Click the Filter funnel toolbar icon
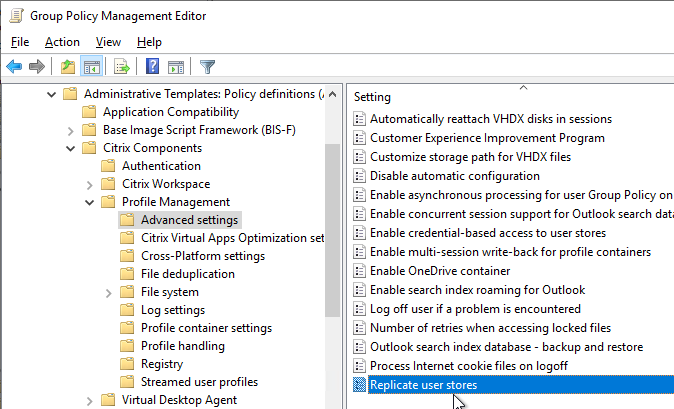 (x=207, y=67)
